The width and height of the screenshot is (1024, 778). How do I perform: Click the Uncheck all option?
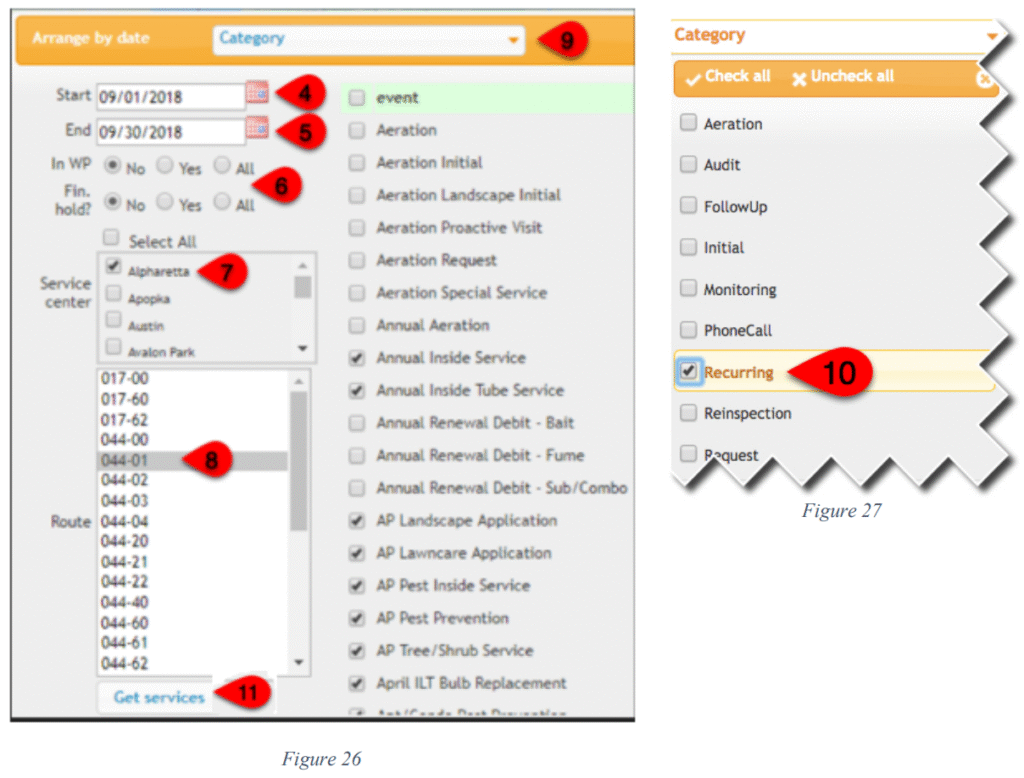(843, 77)
